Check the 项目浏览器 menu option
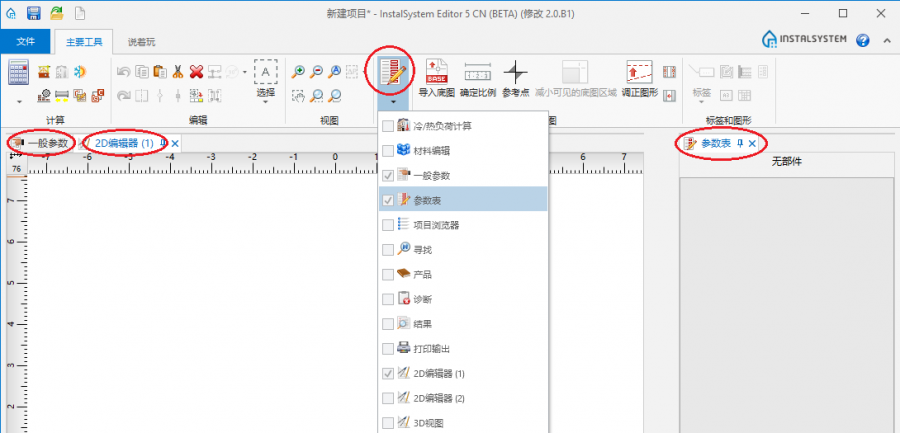The height and width of the screenshot is (433, 900). coord(388,224)
